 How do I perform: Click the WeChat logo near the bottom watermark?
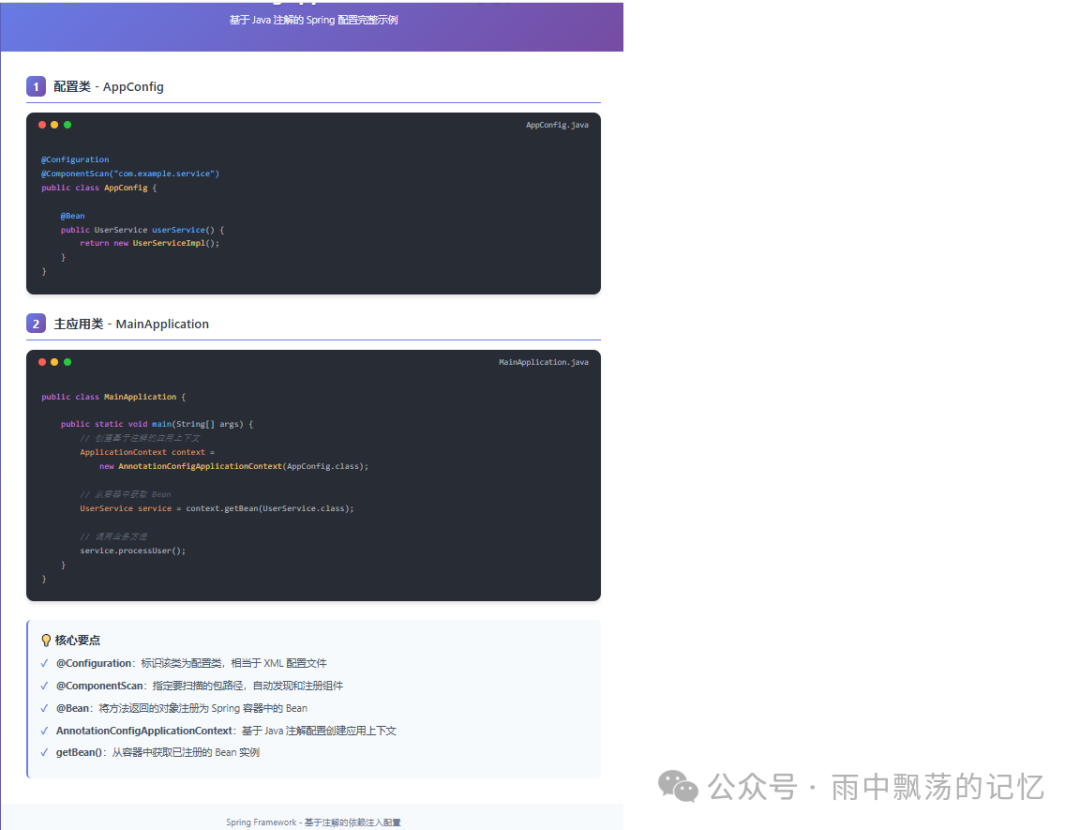pos(678,788)
